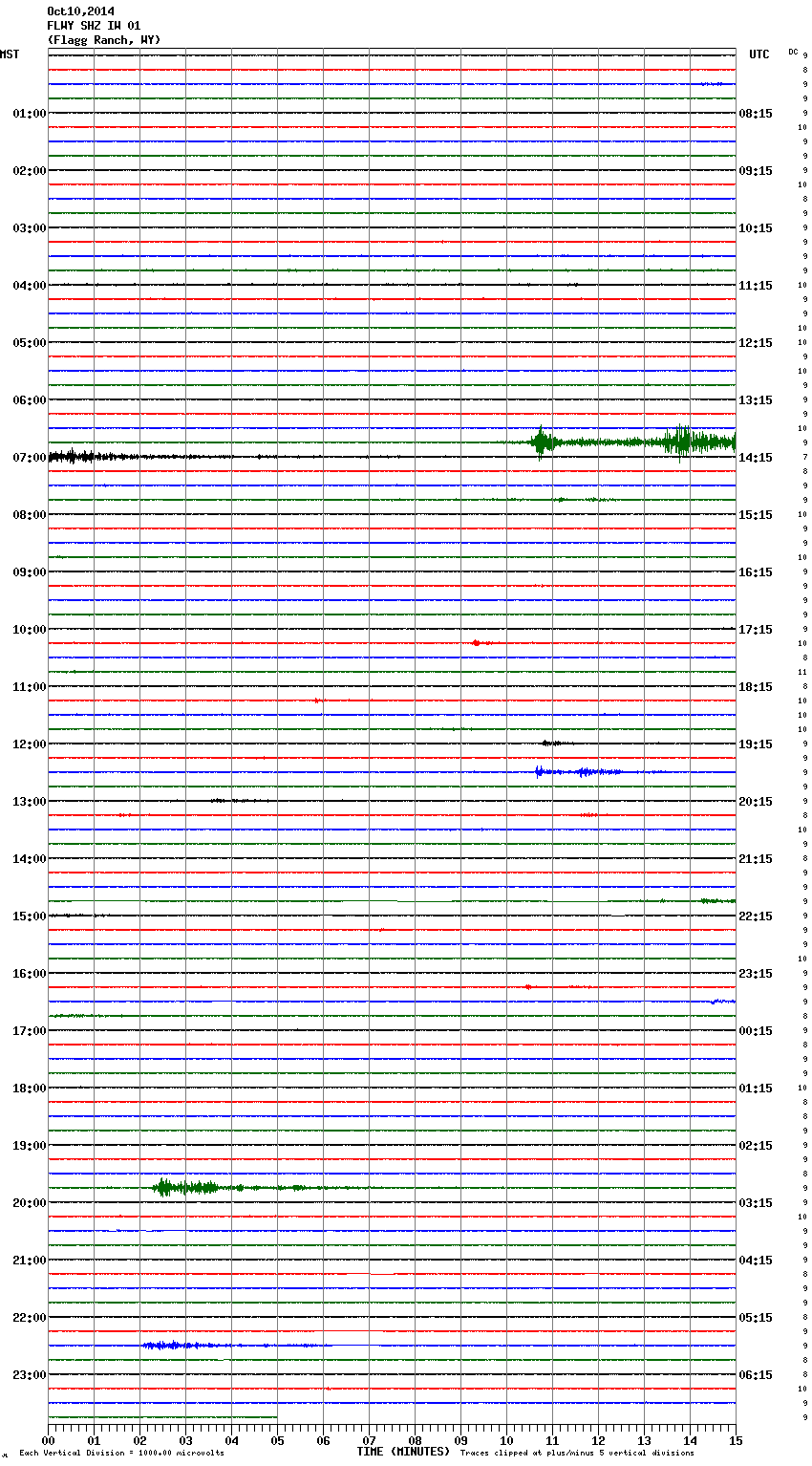Click minute tick label 11 on the axis
Image resolution: width=812 pixels, height=1466 pixels.
point(552,1440)
